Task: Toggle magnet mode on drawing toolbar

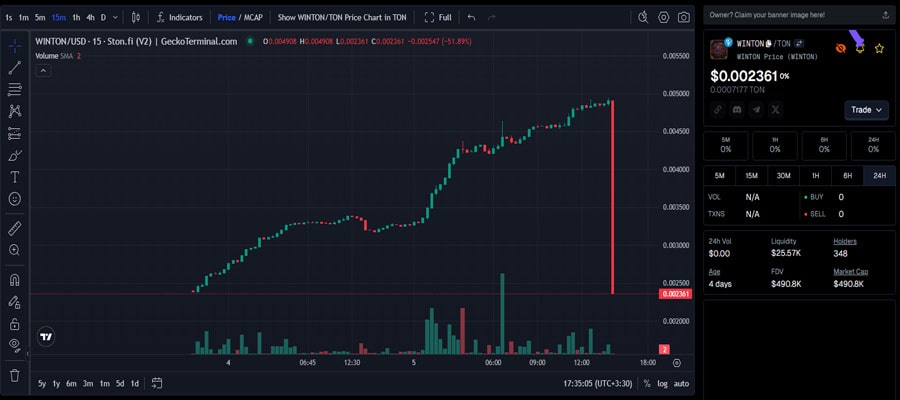Action: [15, 280]
